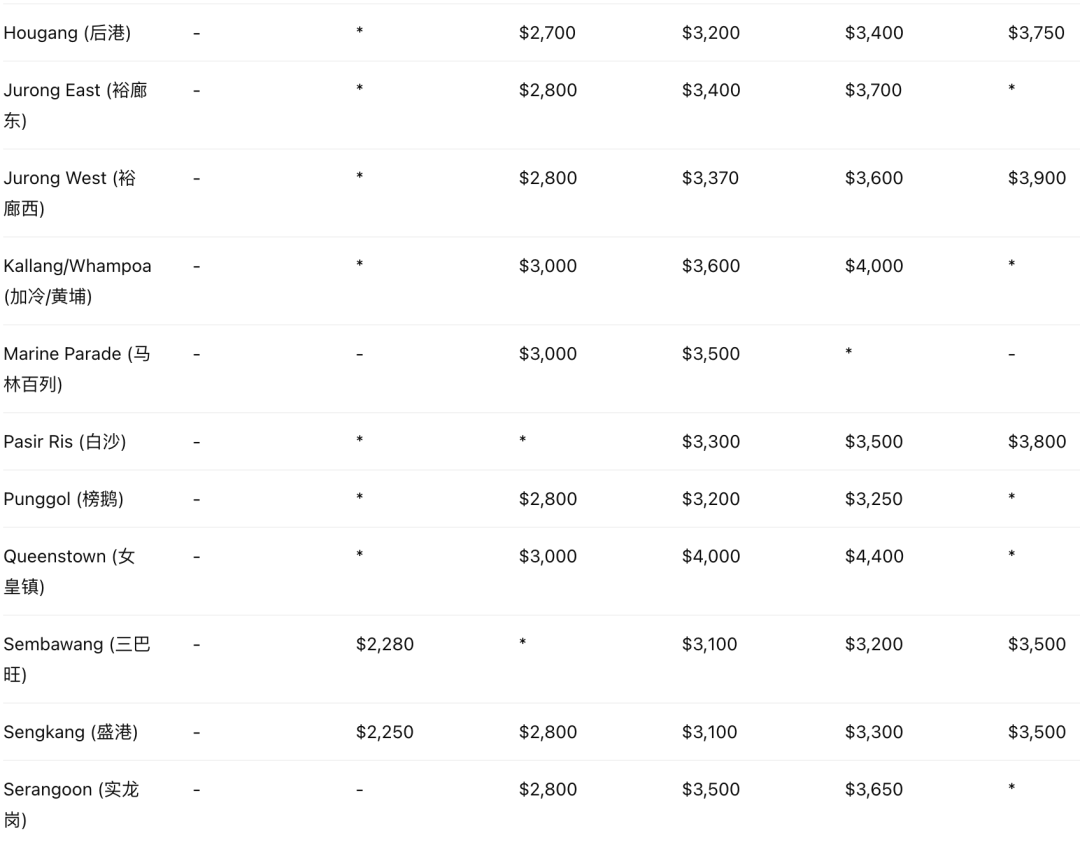Select $3,700 in the Jurong East row
Screen dimensions: 1080x847
[873, 90]
